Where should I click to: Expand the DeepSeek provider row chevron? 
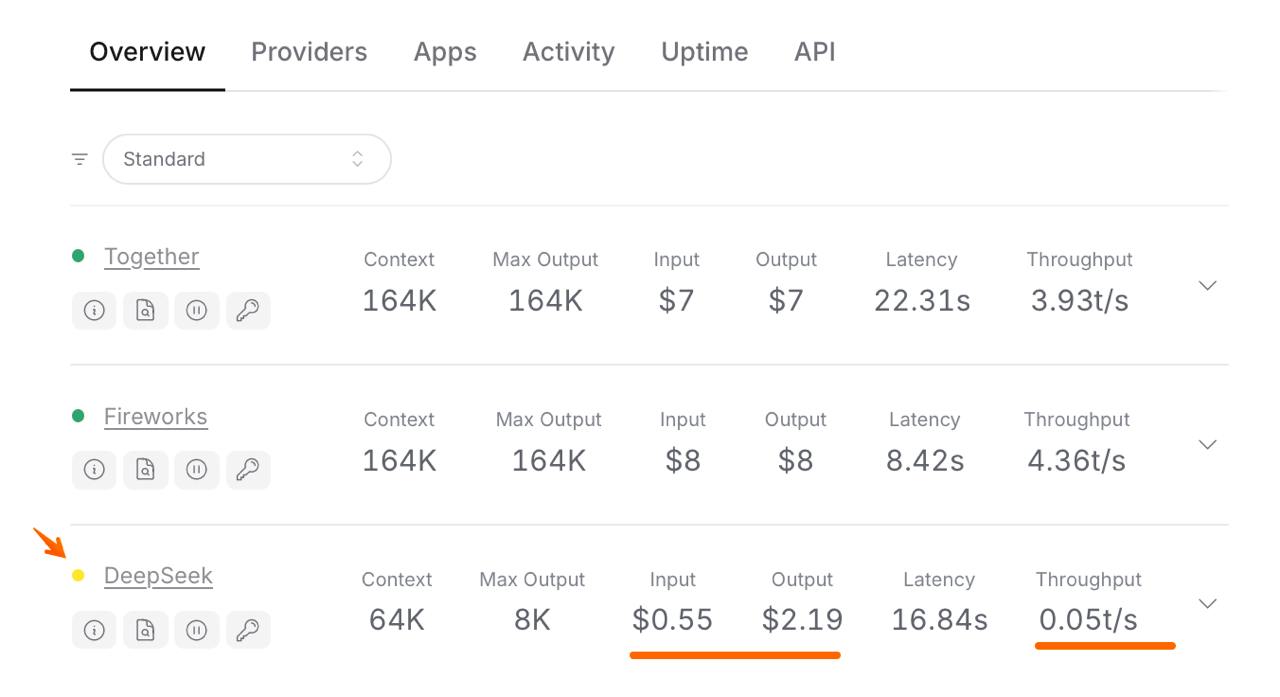pos(1207,603)
